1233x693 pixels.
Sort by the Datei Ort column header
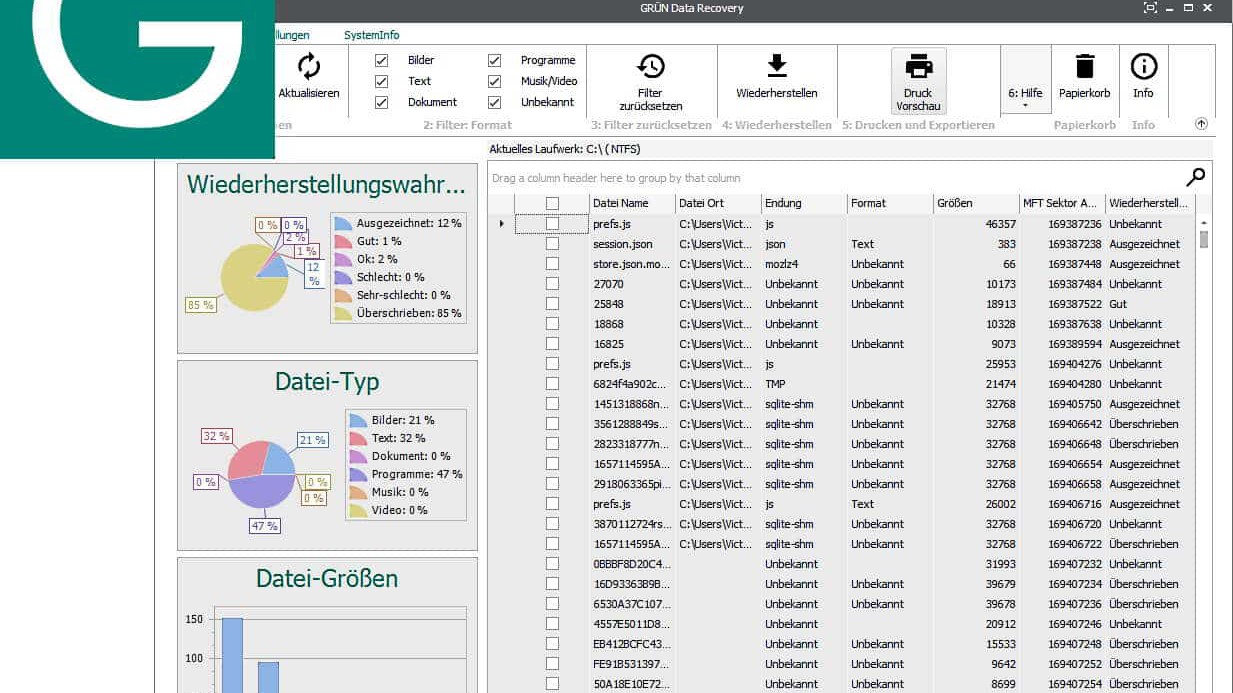click(x=718, y=203)
